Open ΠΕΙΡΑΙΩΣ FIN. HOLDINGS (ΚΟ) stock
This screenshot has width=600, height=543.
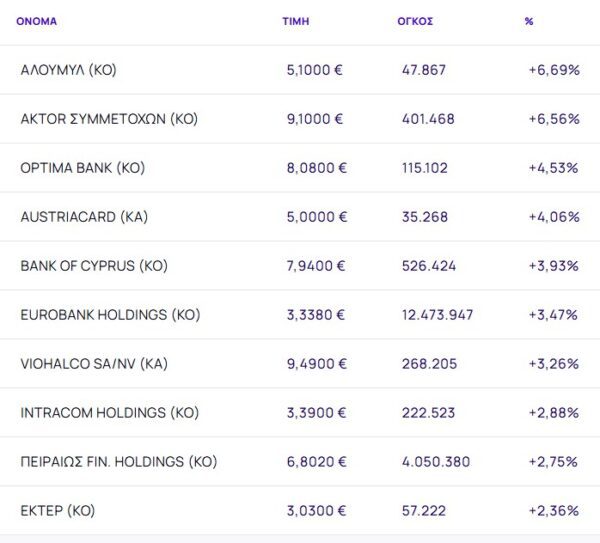118,462
